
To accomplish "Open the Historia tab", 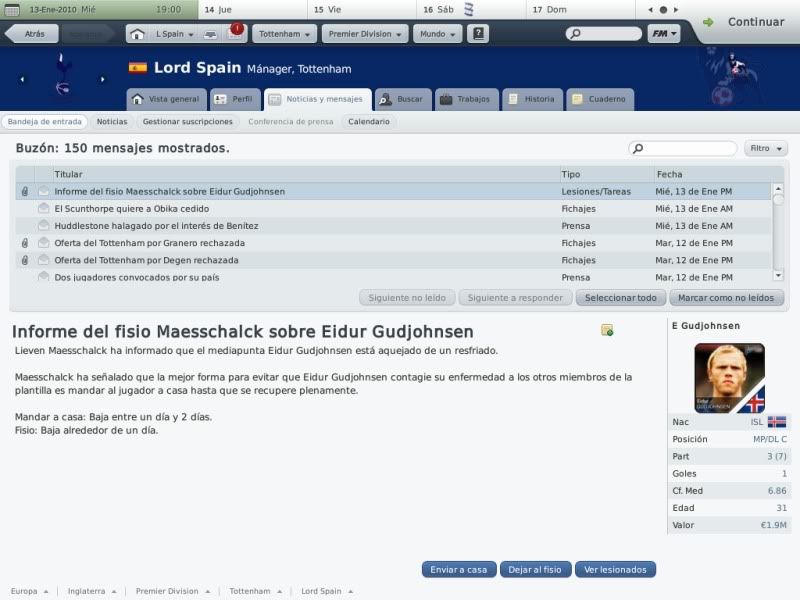I will (x=532, y=99).
